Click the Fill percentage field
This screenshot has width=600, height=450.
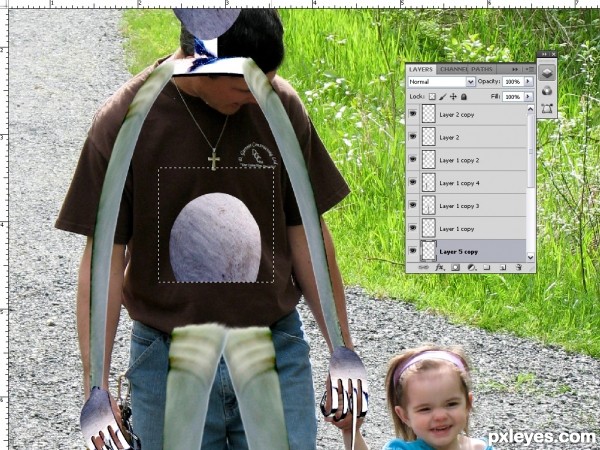(513, 96)
